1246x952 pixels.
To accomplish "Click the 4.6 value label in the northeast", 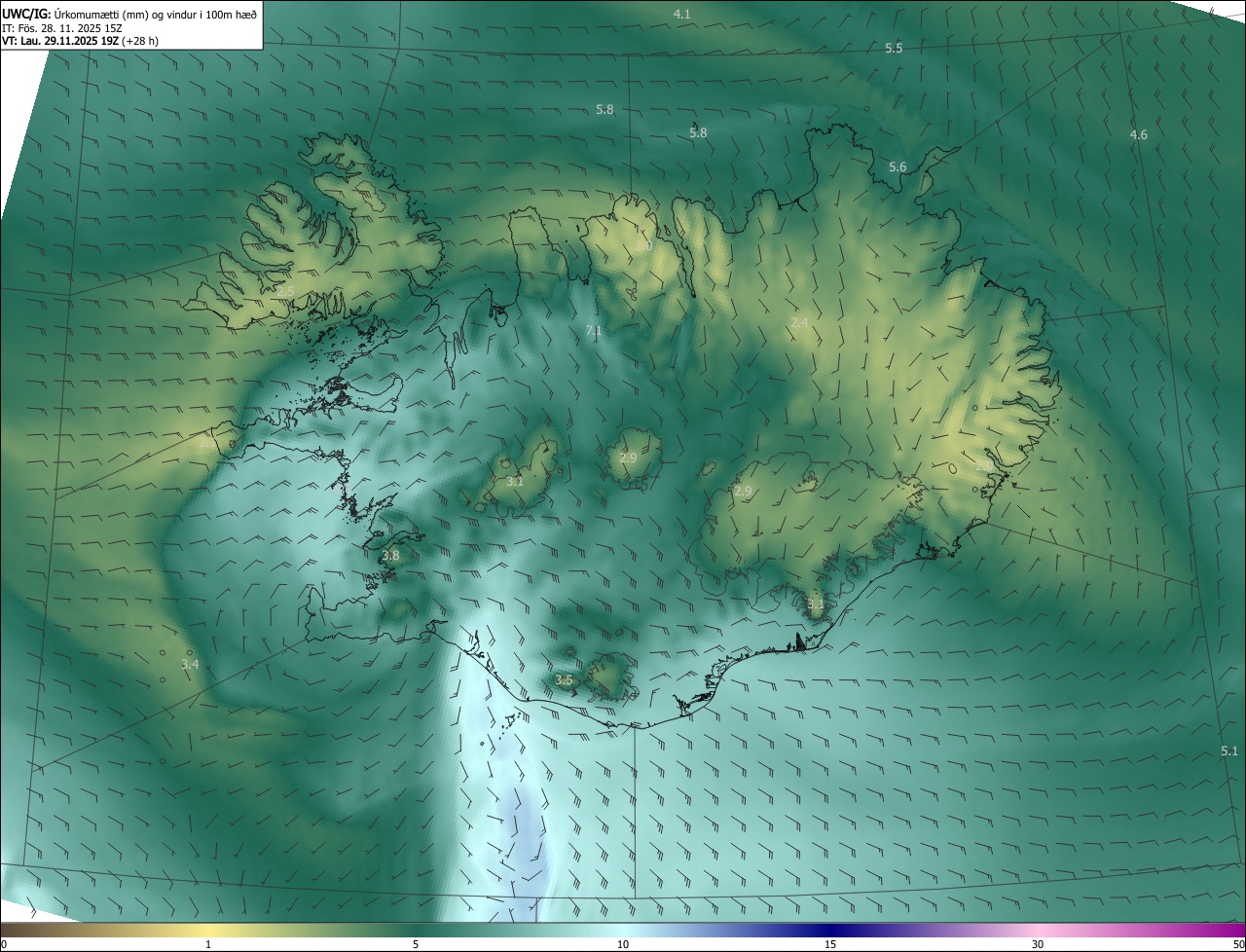I will (1138, 134).
